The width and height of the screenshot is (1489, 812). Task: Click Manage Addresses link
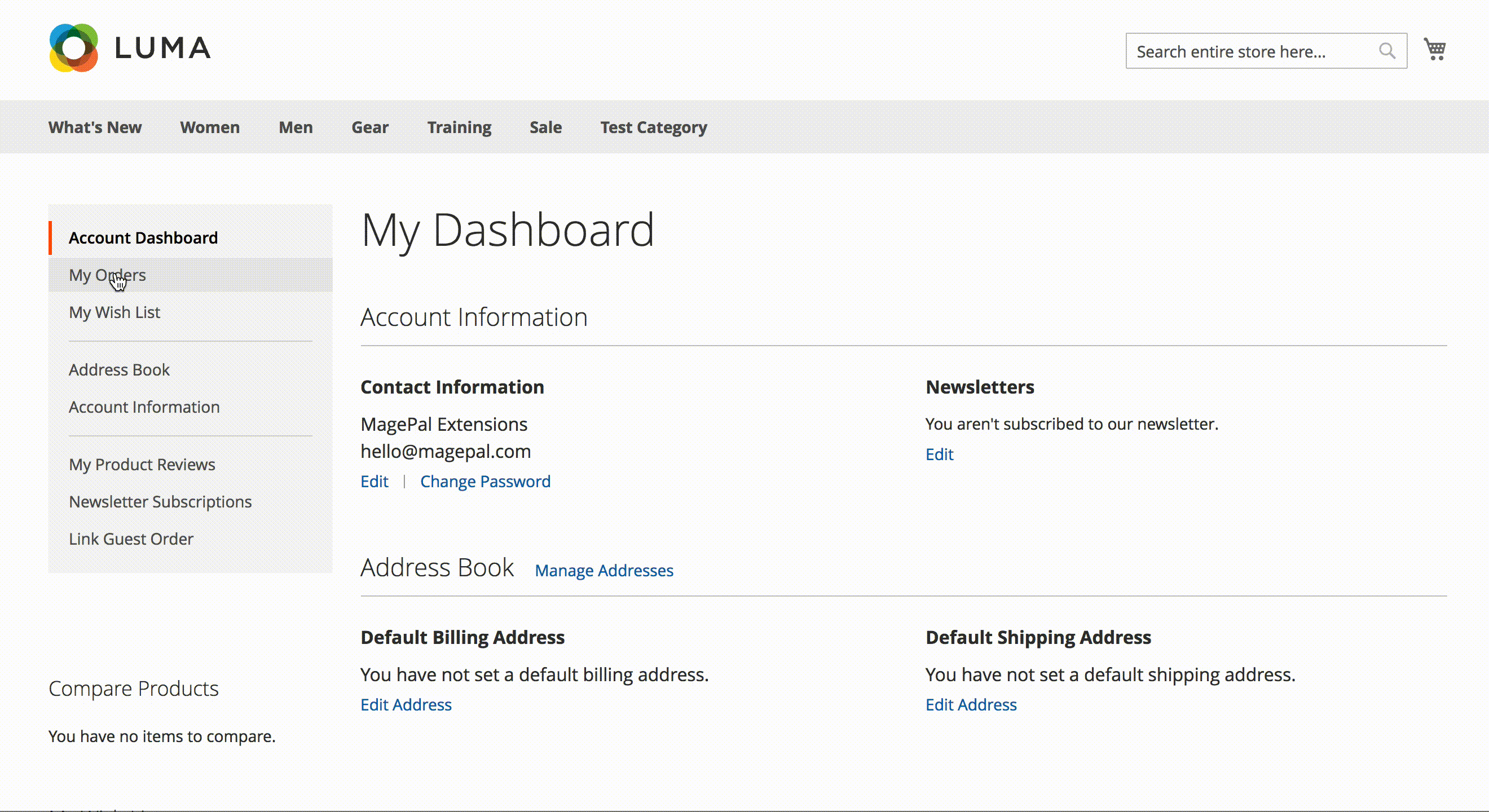[603, 571]
